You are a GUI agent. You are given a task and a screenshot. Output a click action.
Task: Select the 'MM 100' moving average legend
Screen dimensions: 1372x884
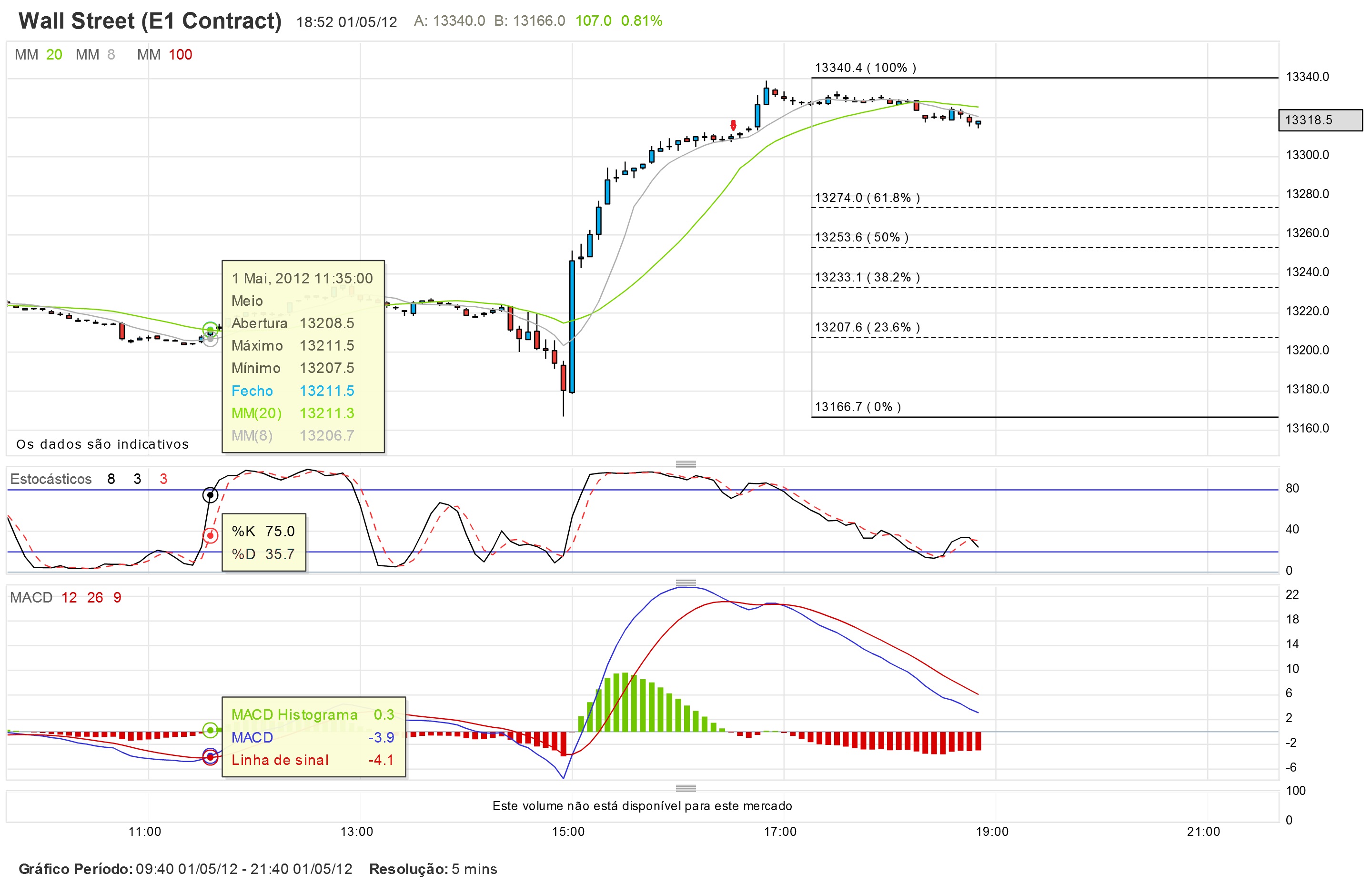tap(165, 54)
